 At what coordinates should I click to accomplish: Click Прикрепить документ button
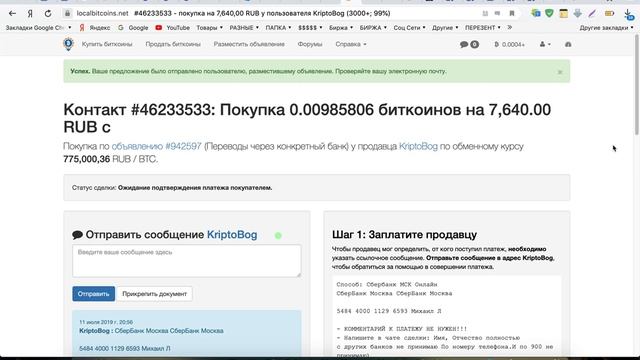point(154,294)
